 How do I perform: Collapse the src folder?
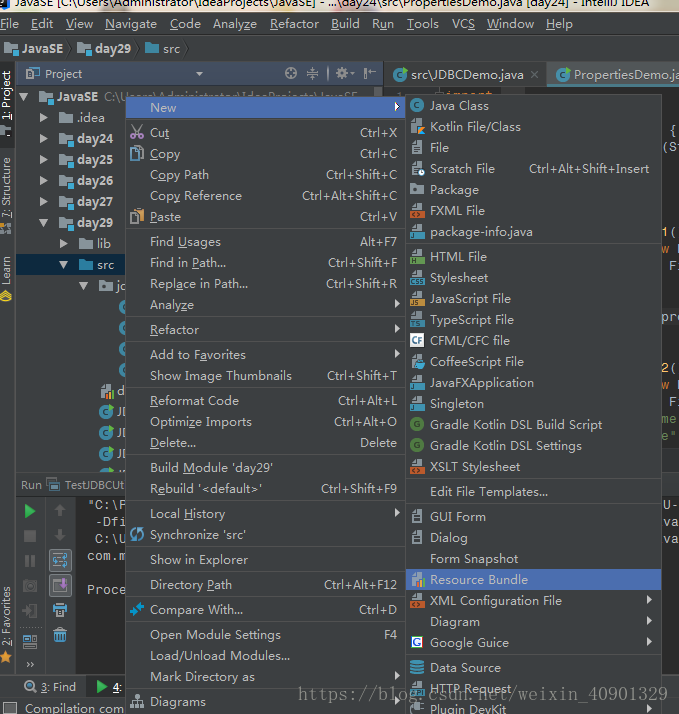64,265
